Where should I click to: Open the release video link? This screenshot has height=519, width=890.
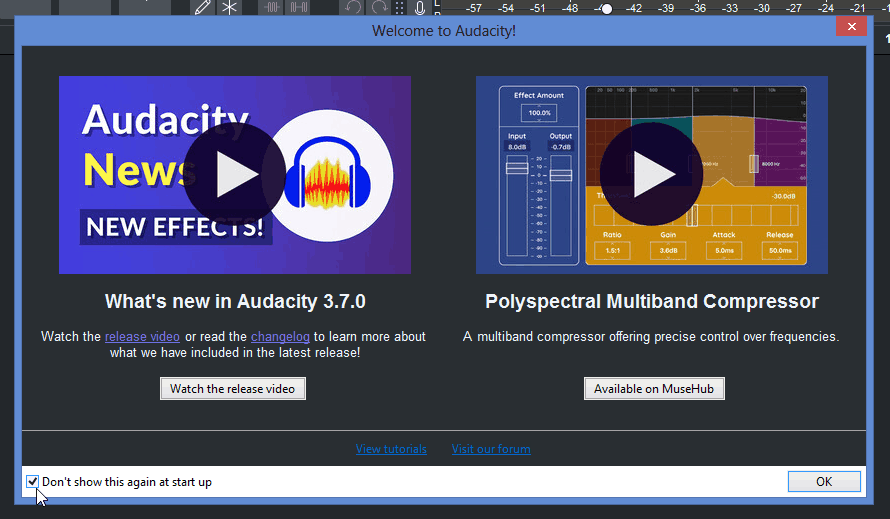[x=142, y=336]
